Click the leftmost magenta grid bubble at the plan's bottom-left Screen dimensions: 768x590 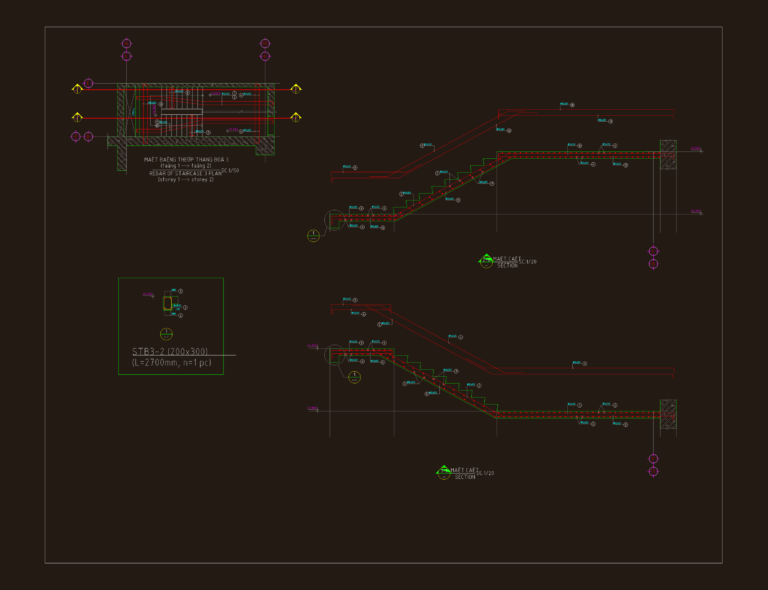point(75,137)
